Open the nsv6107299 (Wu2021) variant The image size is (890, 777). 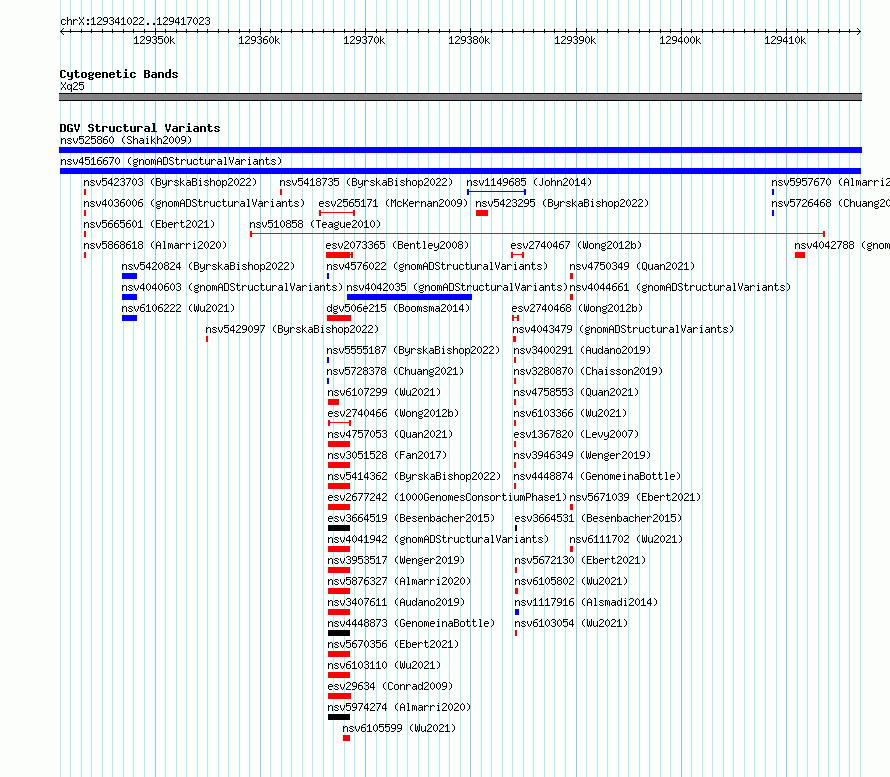[384, 392]
